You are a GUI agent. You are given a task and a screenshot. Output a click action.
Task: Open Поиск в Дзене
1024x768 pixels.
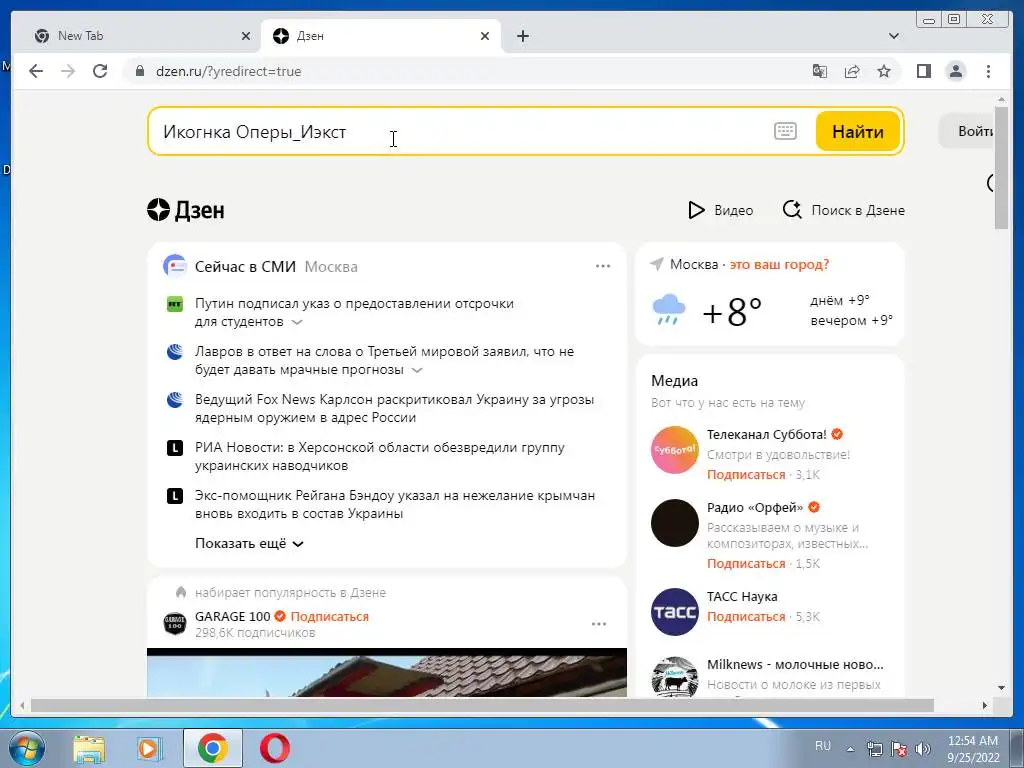843,210
